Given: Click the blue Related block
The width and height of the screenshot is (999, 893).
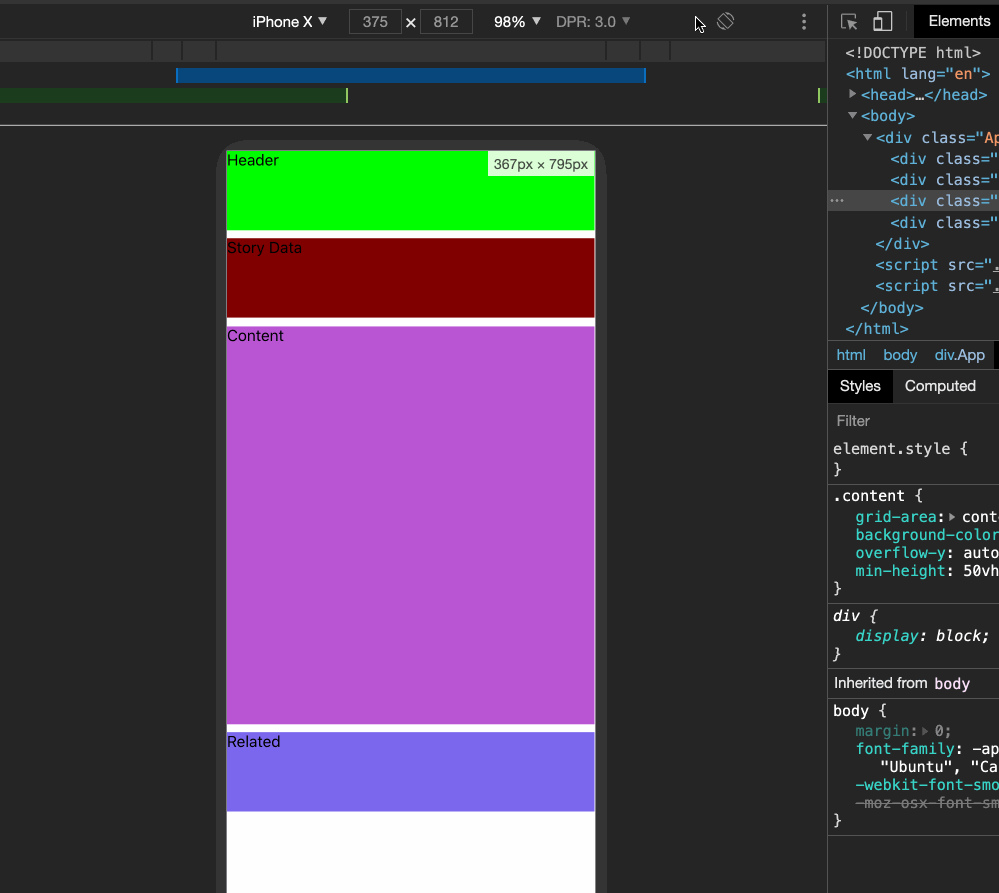Looking at the screenshot, I should tap(411, 771).
